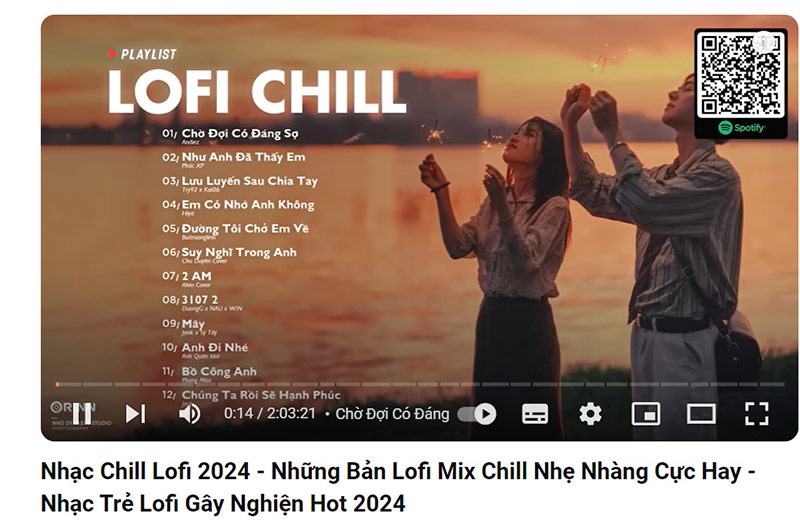Toggle the autoplay switch
Viewport: 800px width, 520px height.
477,414
